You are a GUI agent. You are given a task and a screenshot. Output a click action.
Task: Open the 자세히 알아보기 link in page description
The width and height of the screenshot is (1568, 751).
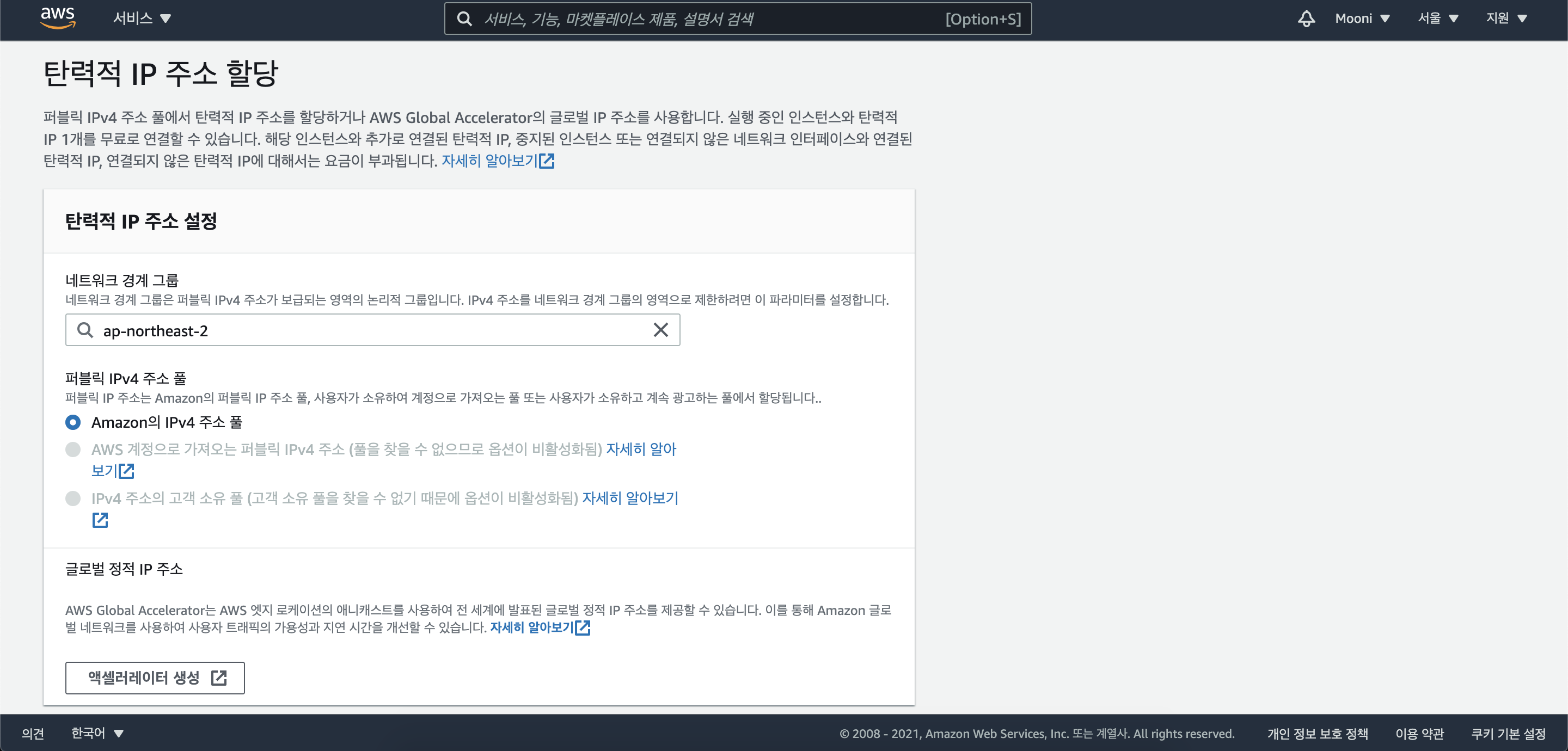click(497, 161)
